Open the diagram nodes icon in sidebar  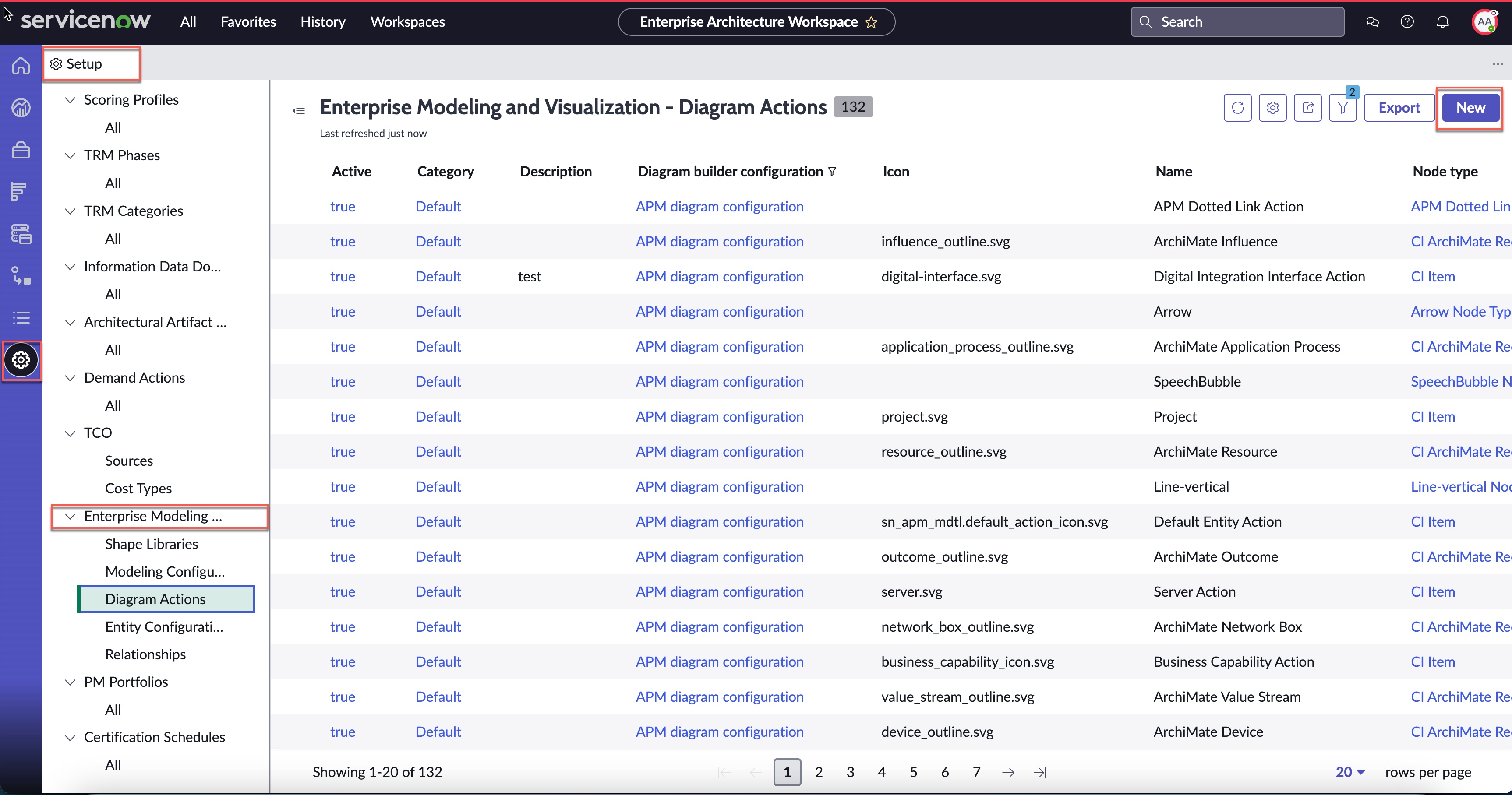(x=21, y=276)
